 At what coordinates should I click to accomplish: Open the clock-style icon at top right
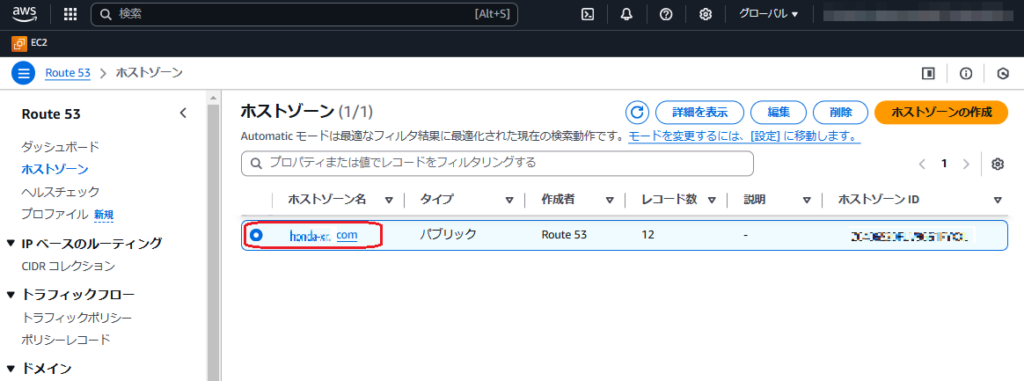tap(1003, 74)
